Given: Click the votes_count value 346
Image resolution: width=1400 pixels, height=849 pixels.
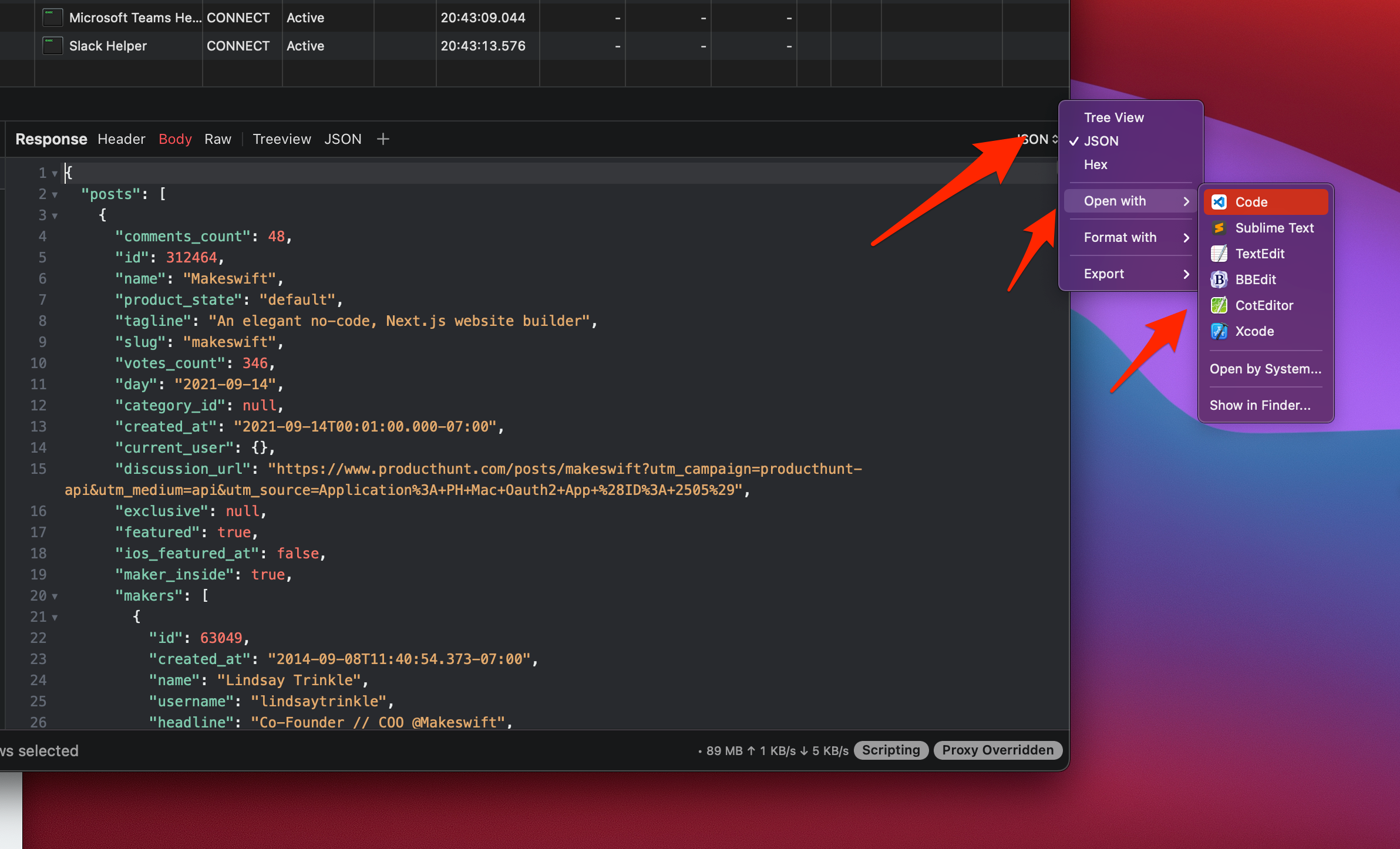Looking at the screenshot, I should tap(255, 363).
